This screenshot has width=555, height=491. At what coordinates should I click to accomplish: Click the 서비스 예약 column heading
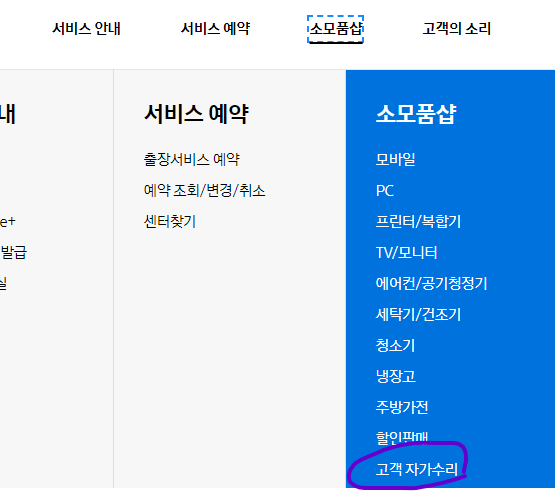(196, 114)
